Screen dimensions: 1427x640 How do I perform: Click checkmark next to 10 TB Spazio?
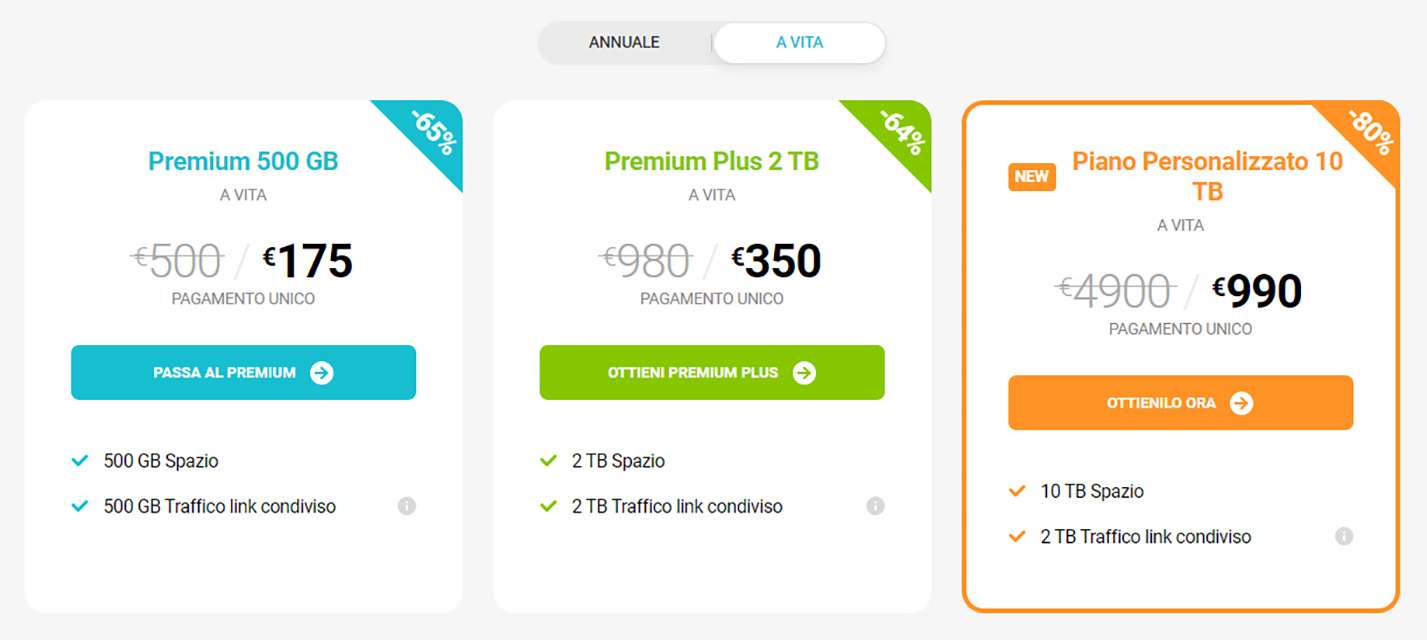[1018, 491]
